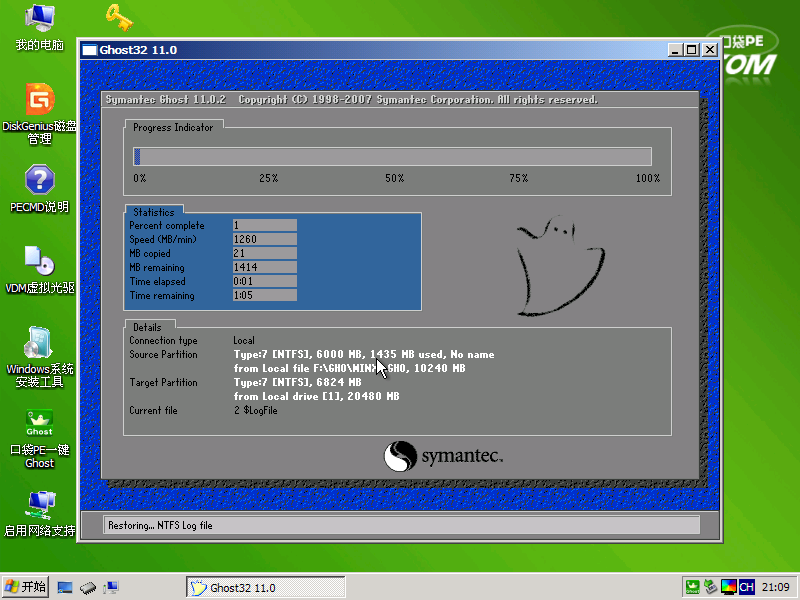Open the My Computer desktop icon
This screenshot has height=600, width=800.
tap(39, 19)
